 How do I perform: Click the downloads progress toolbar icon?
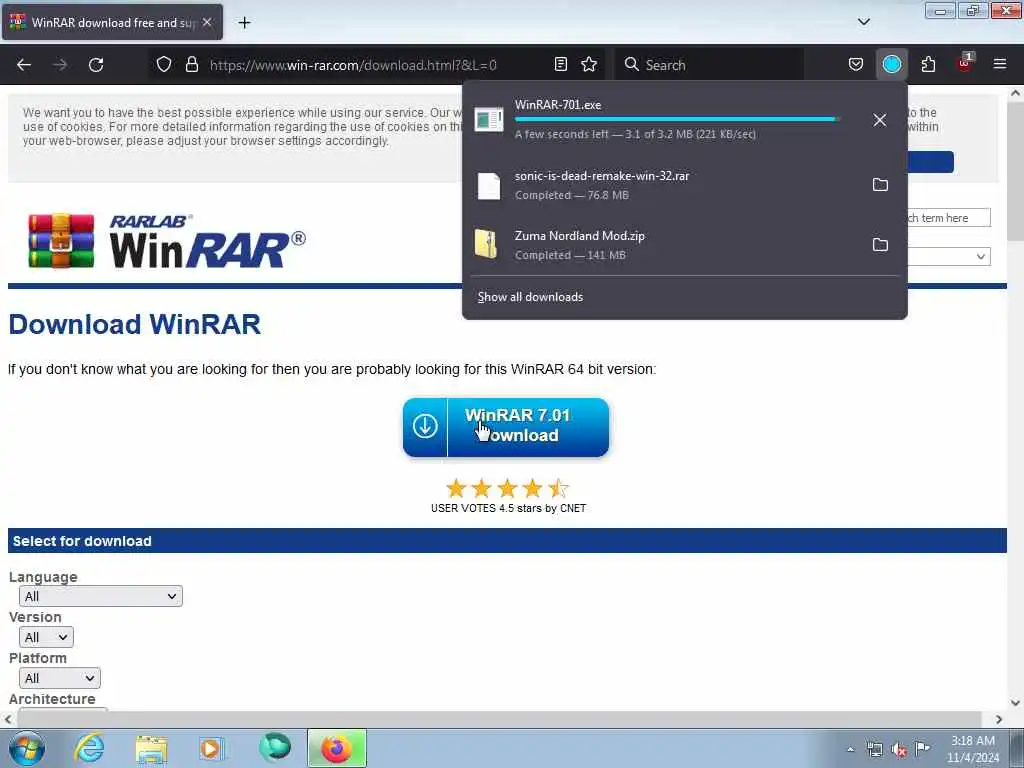891,64
